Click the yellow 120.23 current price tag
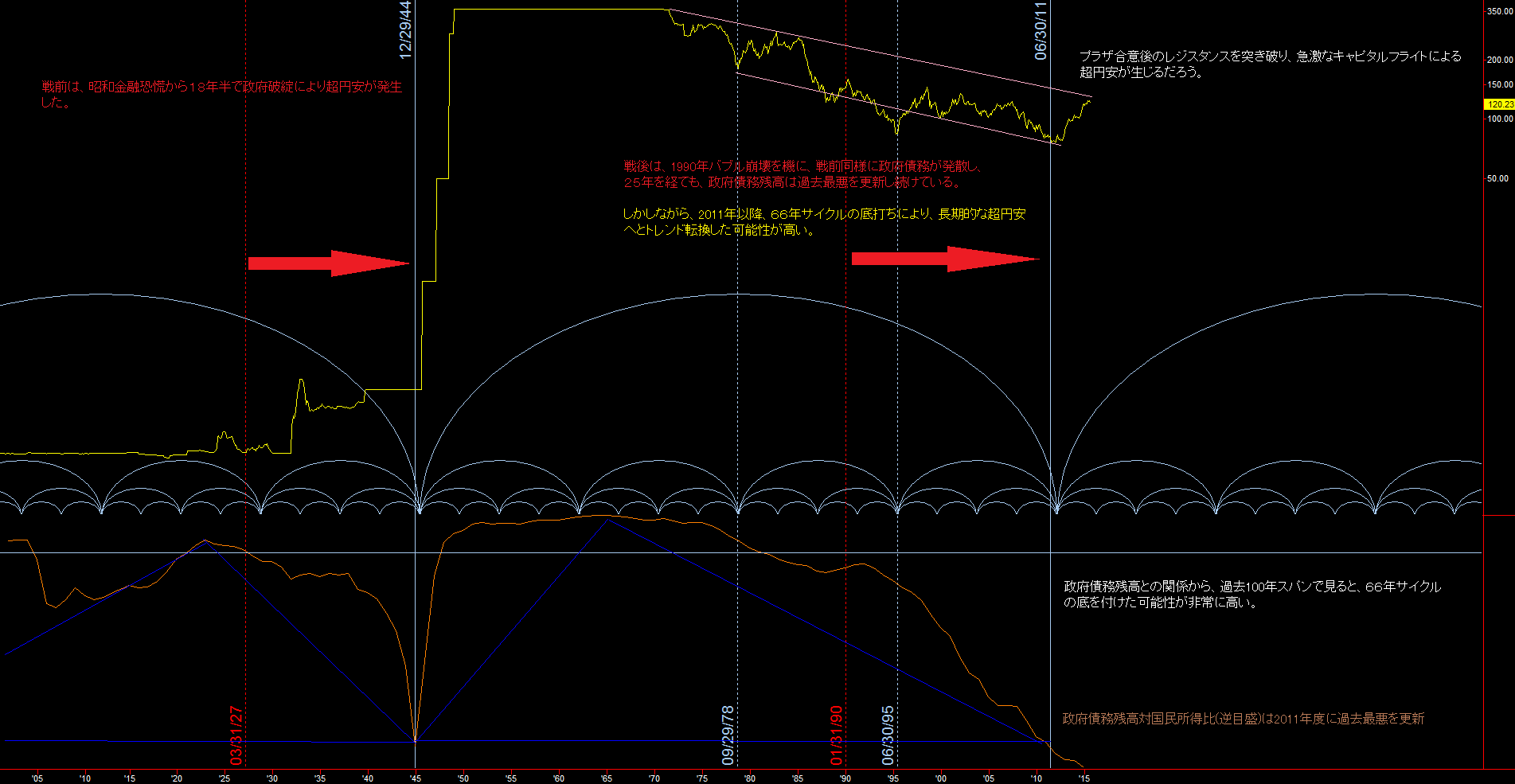The height and width of the screenshot is (784, 1515). pos(1499,104)
